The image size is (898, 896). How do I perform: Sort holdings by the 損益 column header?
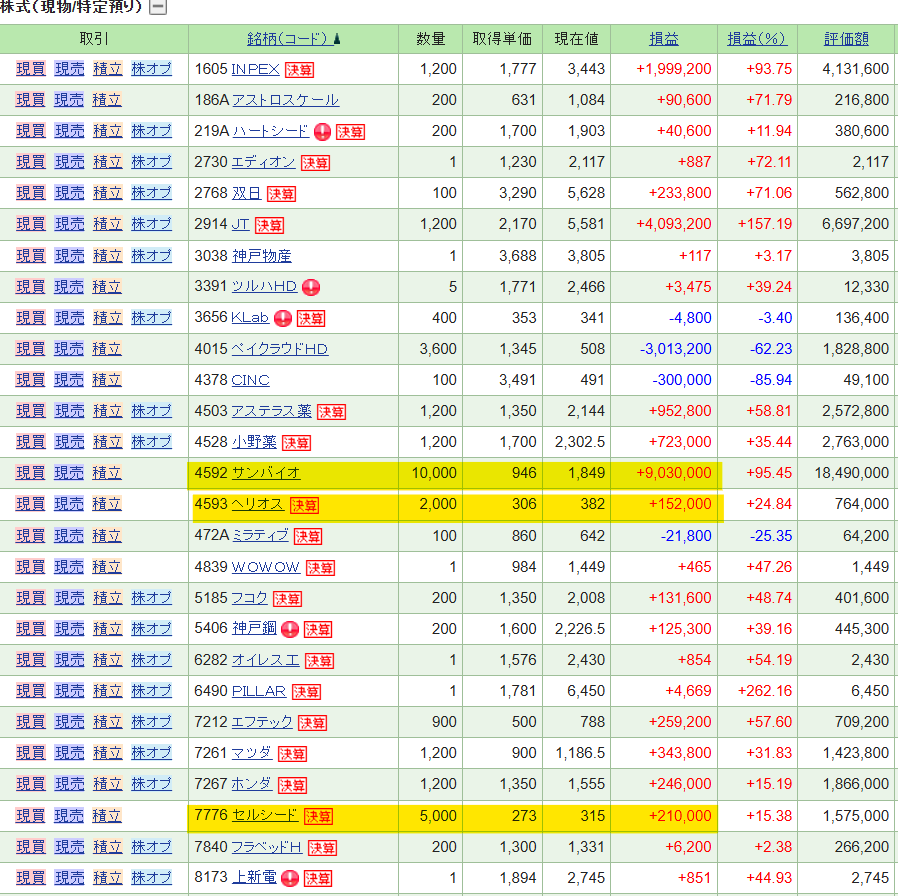tap(663, 39)
